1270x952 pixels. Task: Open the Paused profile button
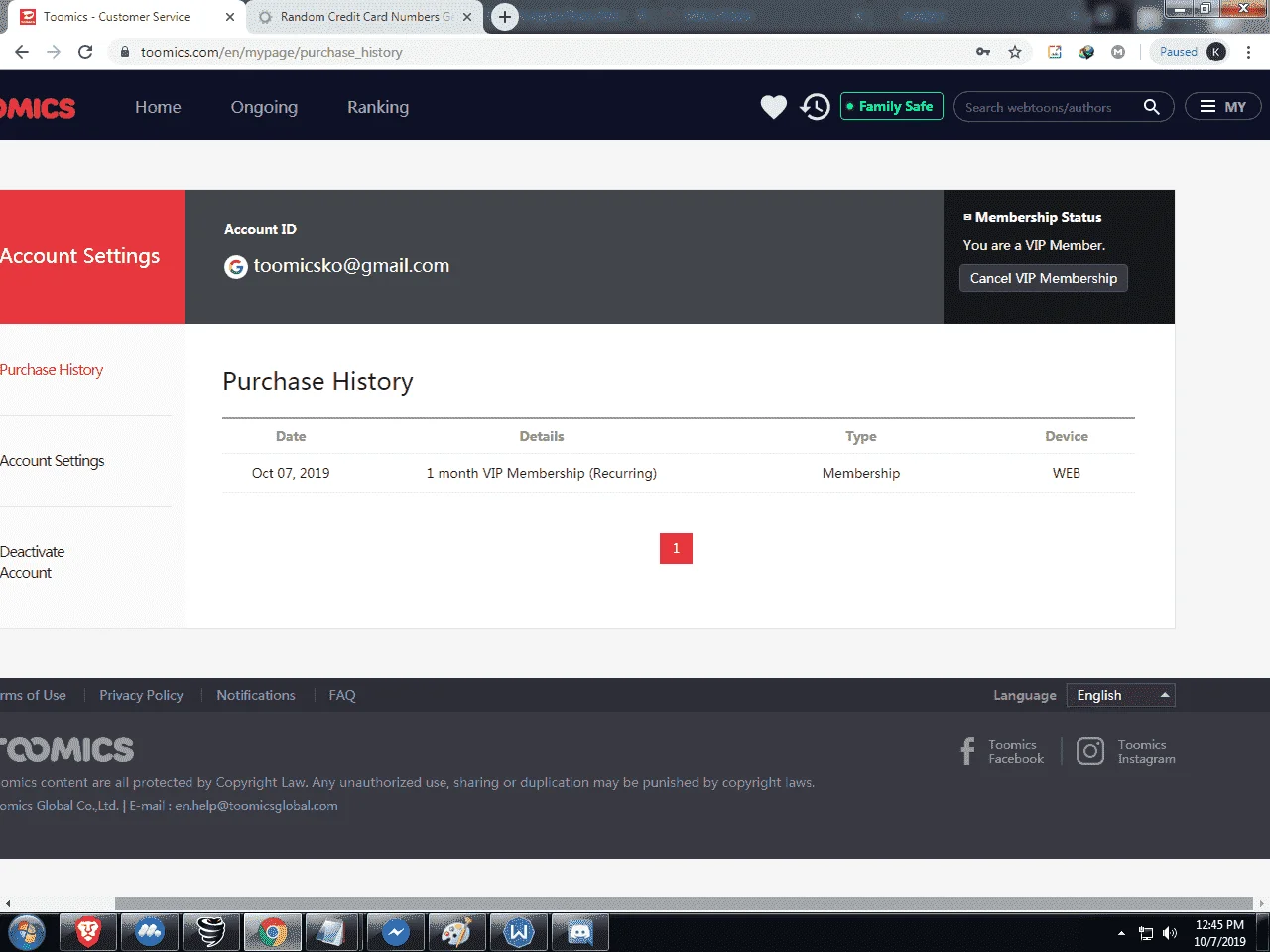tap(1191, 52)
